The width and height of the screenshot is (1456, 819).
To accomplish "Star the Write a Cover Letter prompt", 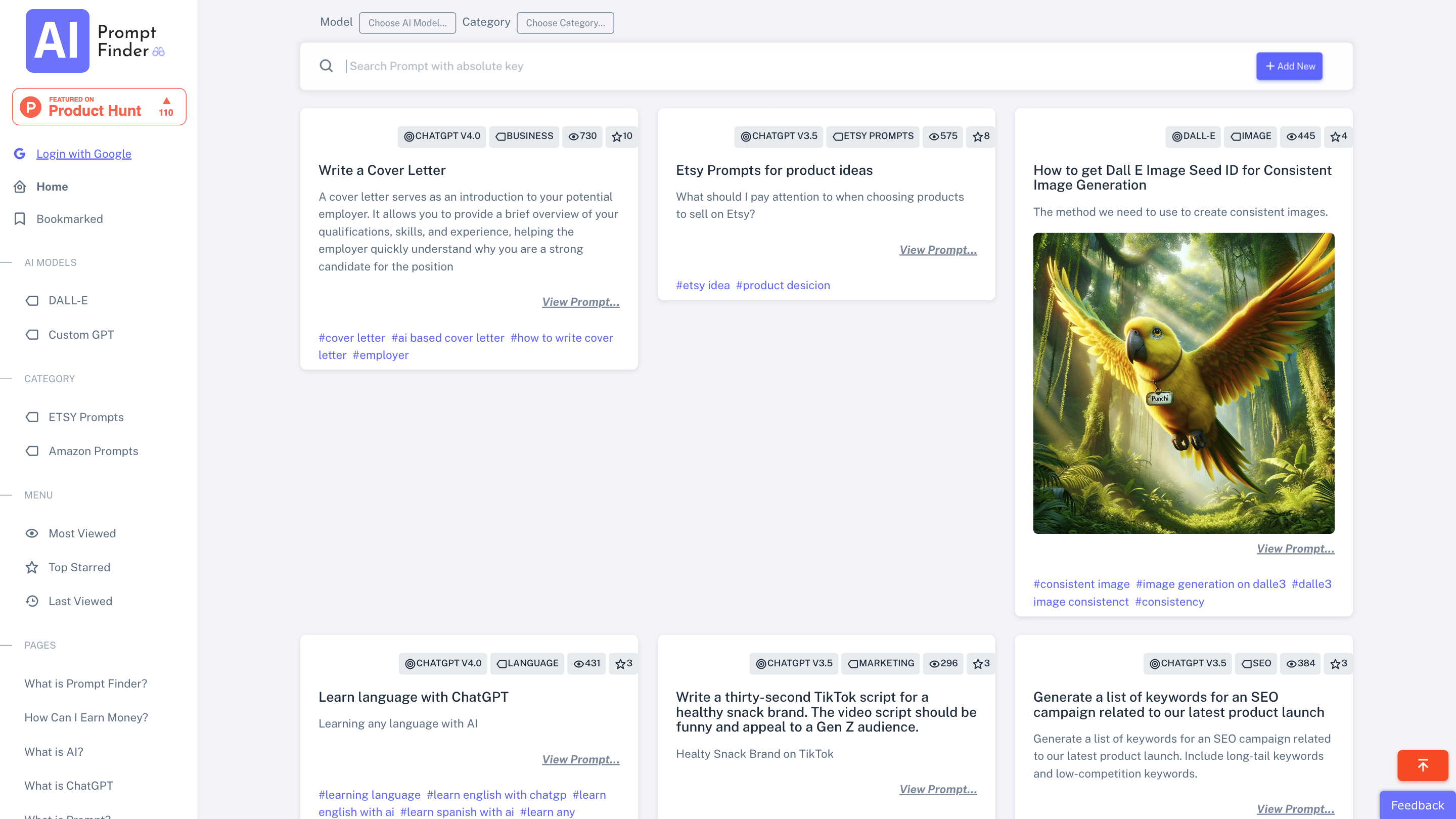I will tap(622, 136).
